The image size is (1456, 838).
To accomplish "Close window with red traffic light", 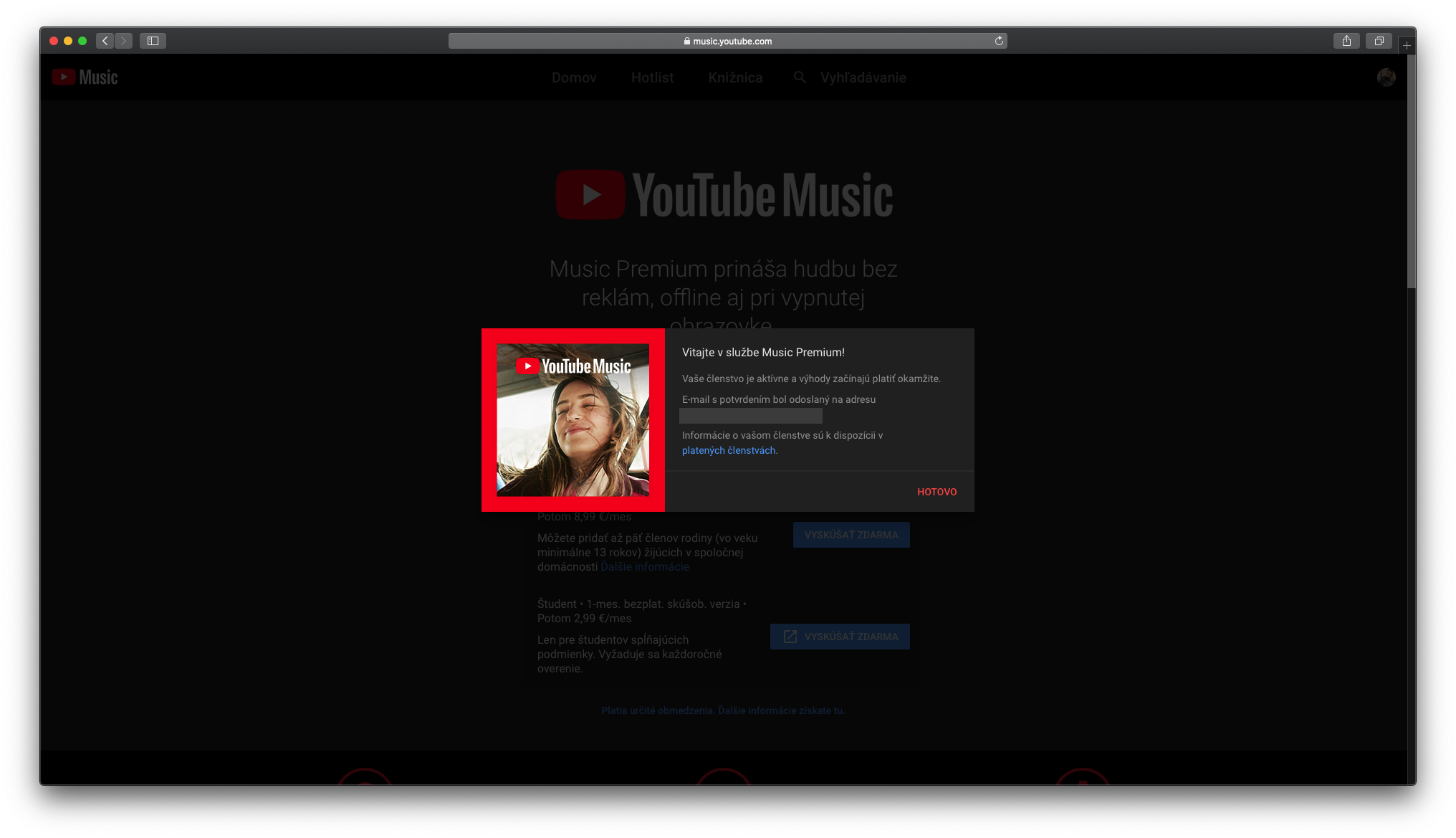I will click(x=54, y=41).
